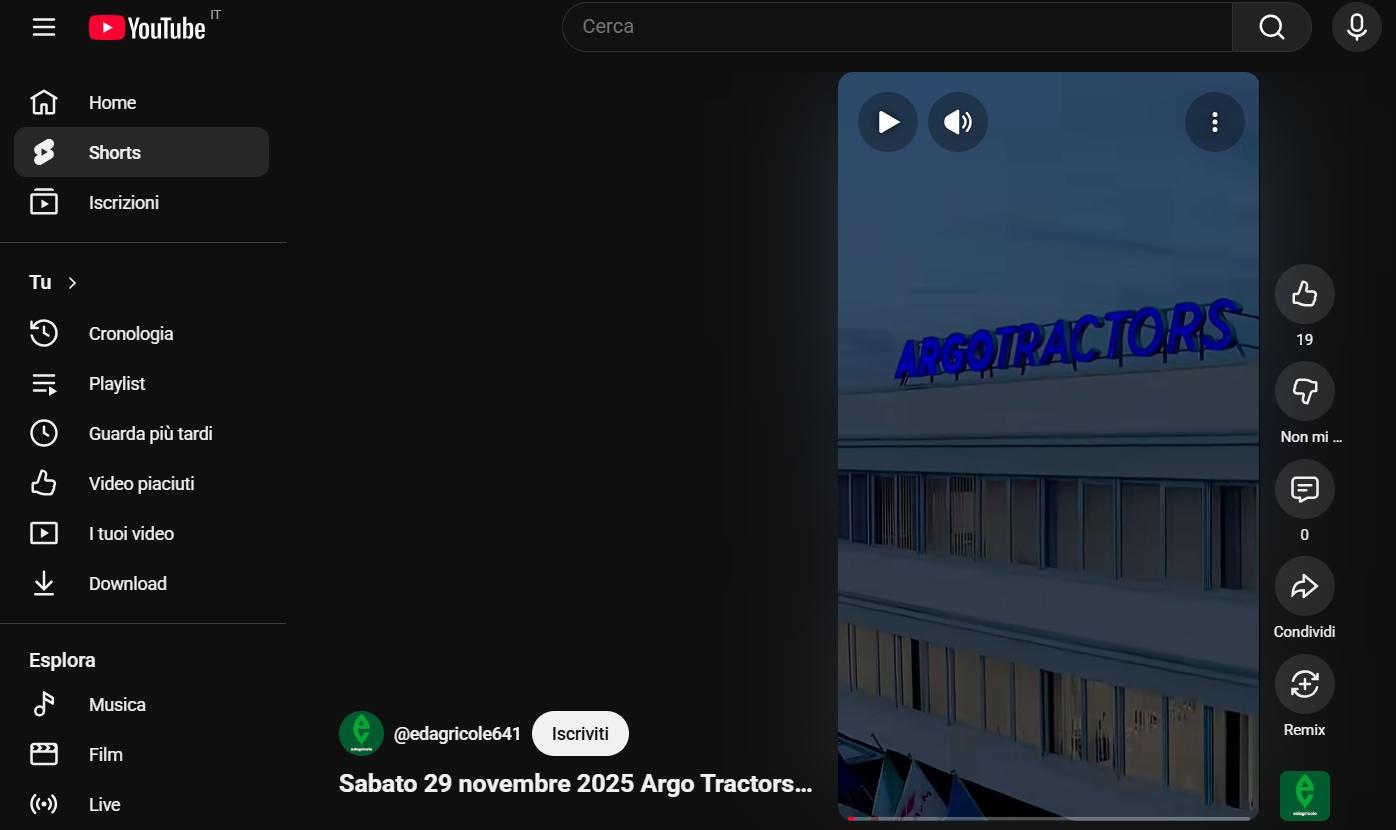Screen dimensions: 1396x830
Task: Click the like count 19
Action: pos(1304,340)
